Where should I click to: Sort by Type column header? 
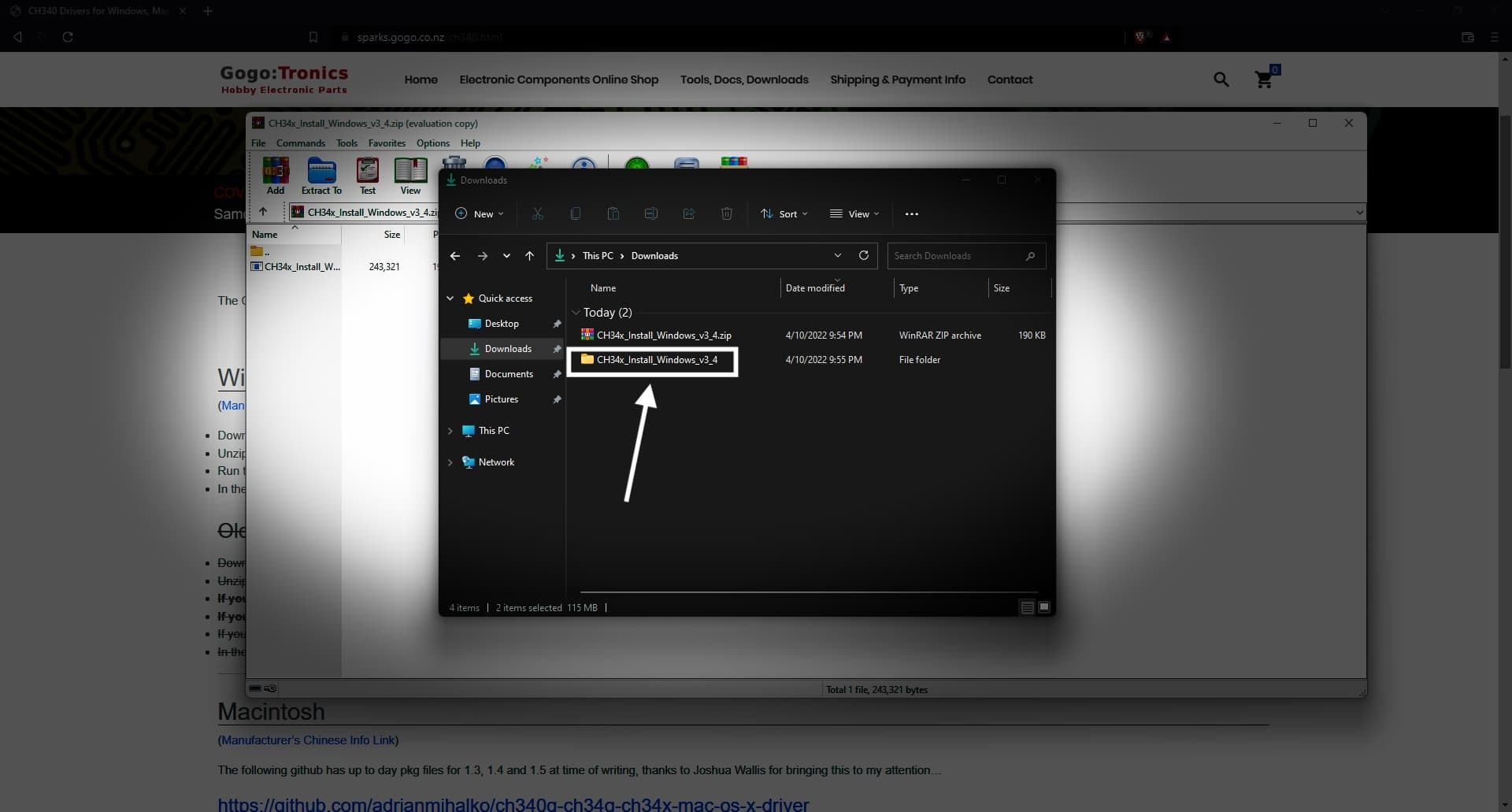pyautogui.click(x=909, y=288)
